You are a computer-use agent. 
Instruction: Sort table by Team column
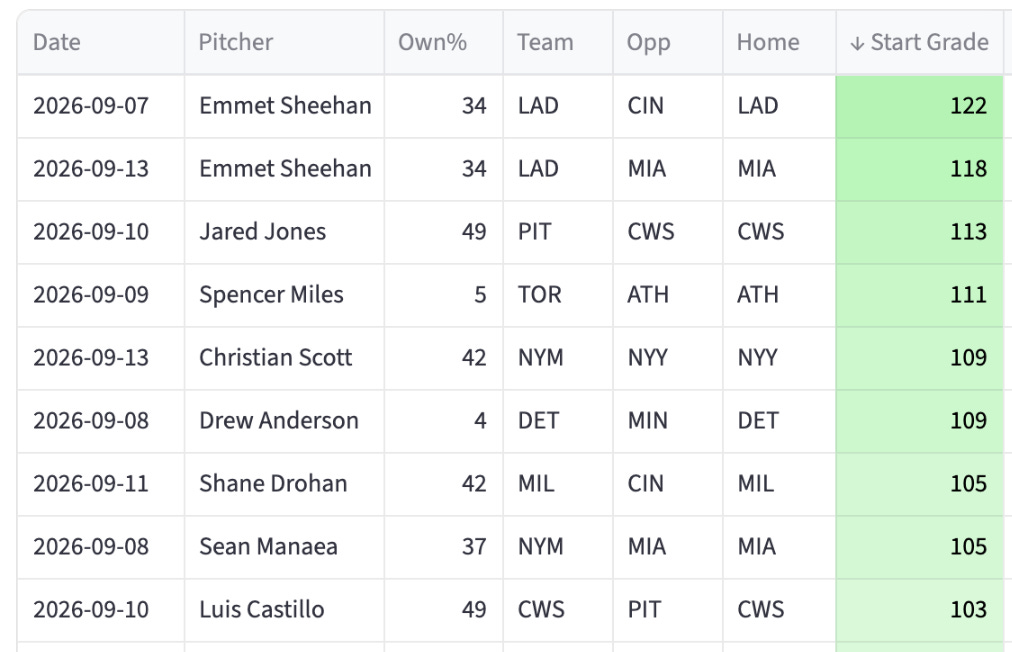click(x=558, y=43)
